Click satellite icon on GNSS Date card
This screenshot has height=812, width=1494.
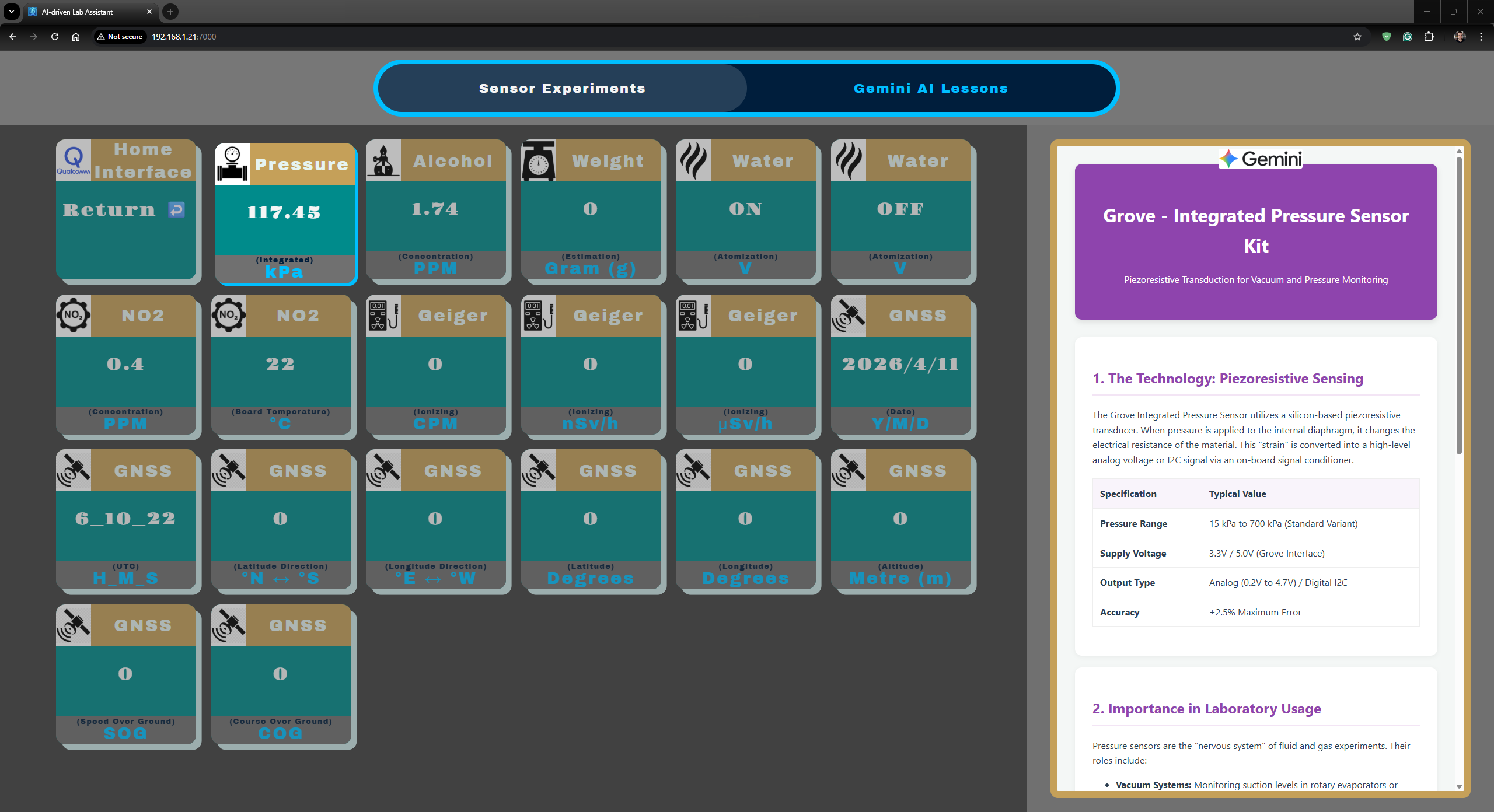(849, 315)
